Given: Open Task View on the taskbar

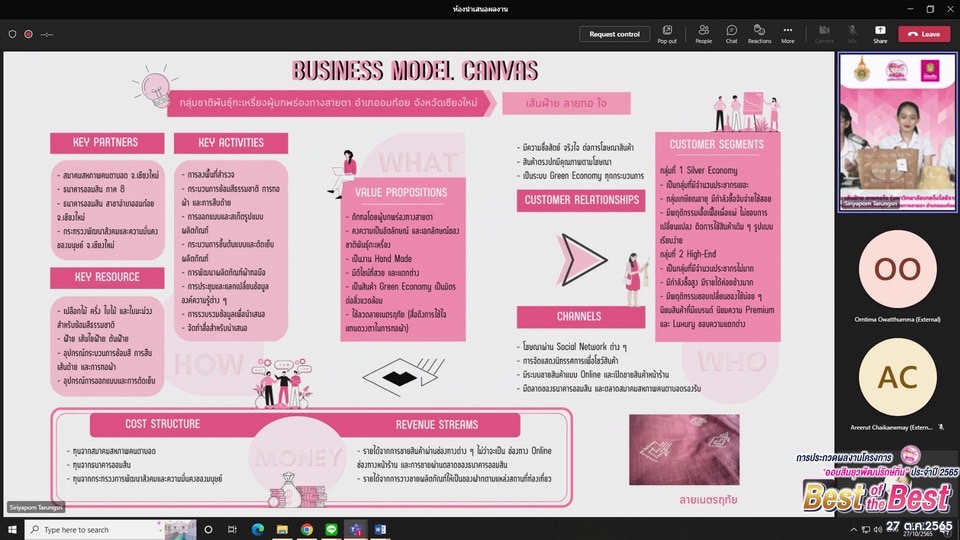Looking at the screenshot, I should pyautogui.click(x=233, y=529).
